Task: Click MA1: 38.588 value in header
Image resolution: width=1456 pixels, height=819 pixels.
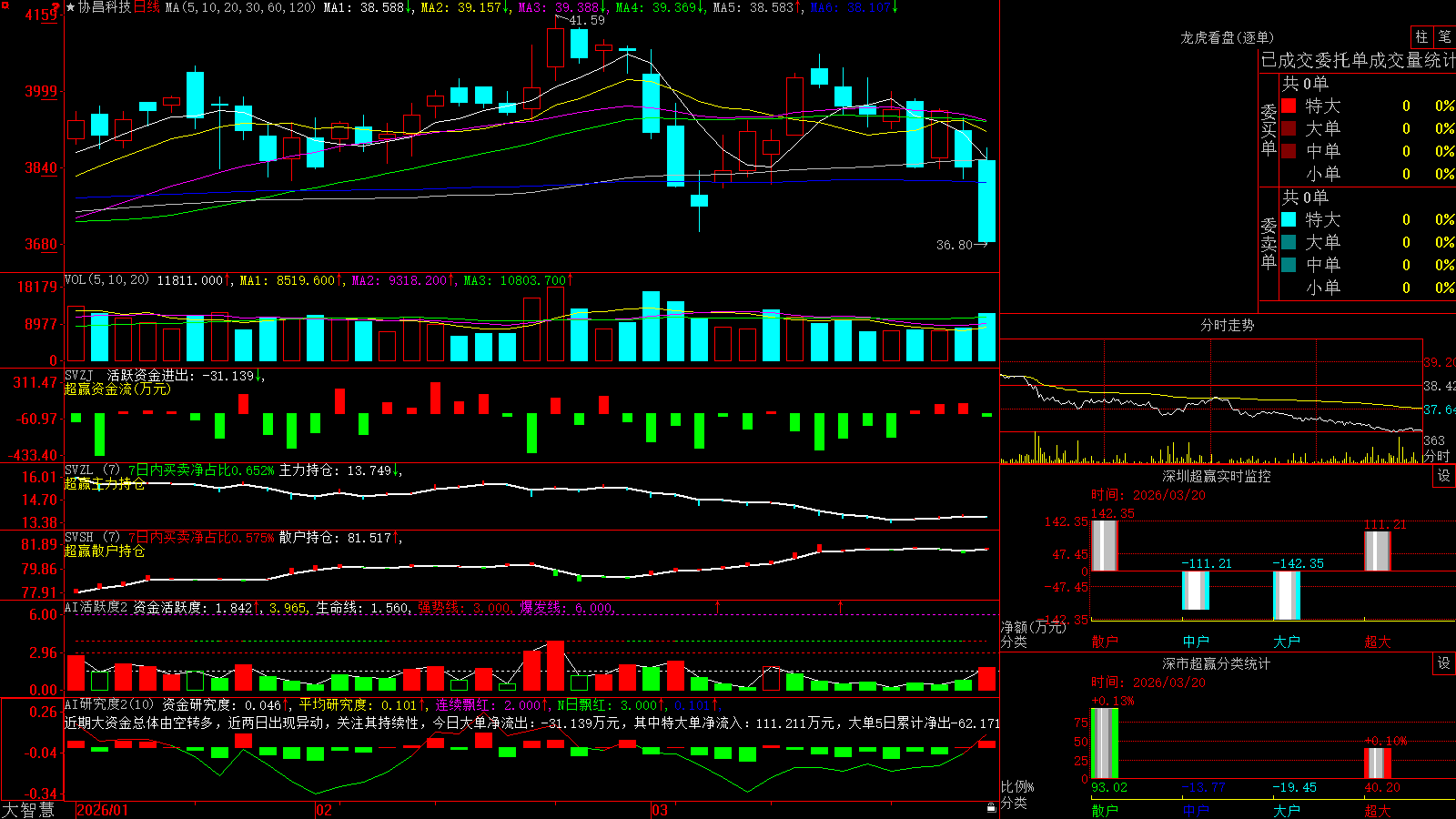Action: [368, 7]
